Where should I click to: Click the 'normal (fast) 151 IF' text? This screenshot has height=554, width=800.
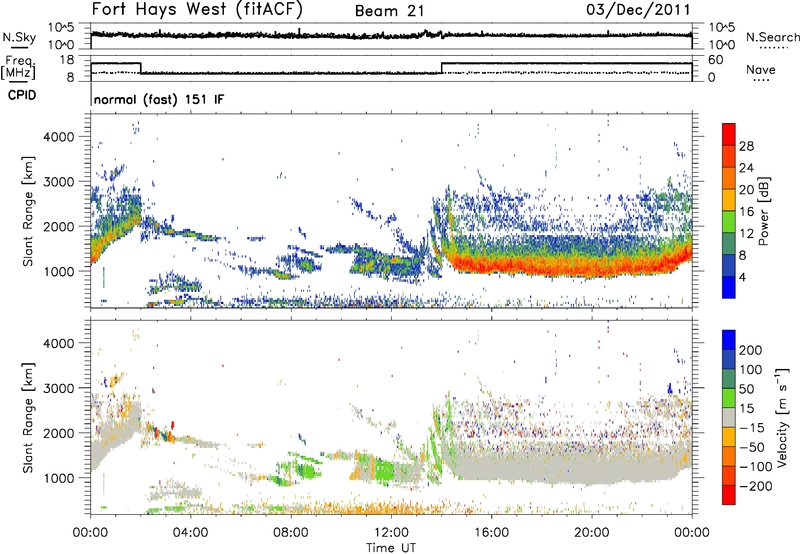coord(159,99)
